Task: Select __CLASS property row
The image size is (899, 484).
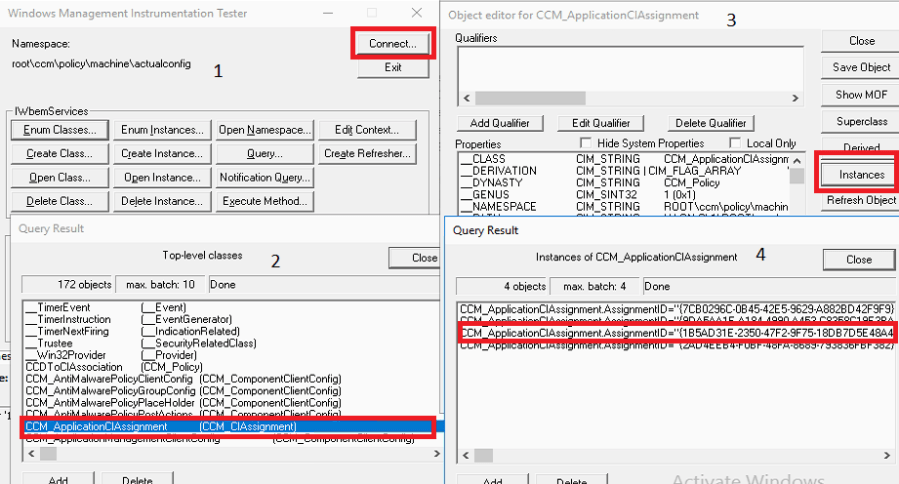Action: click(624, 159)
